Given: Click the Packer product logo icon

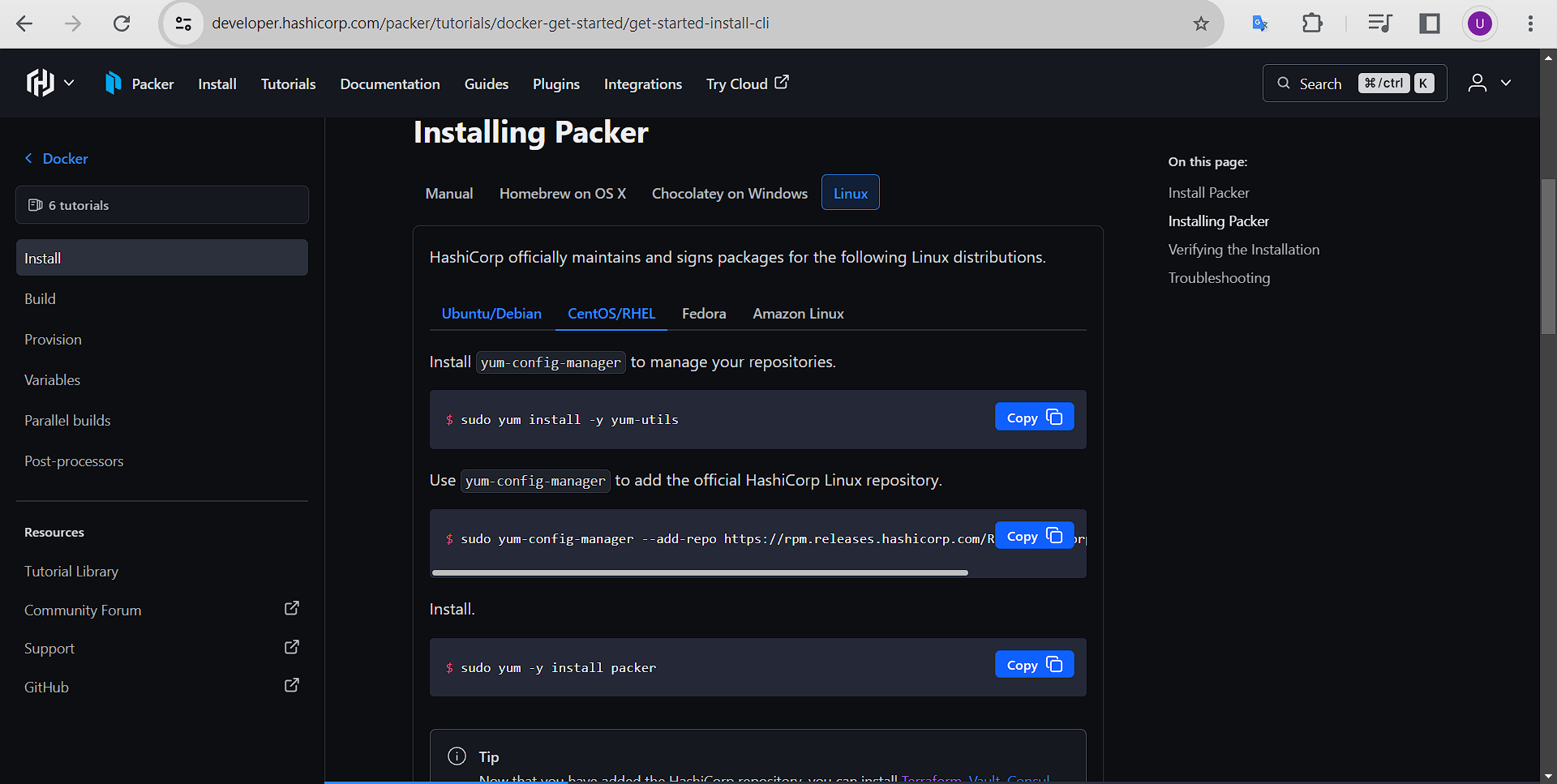Looking at the screenshot, I should point(113,83).
